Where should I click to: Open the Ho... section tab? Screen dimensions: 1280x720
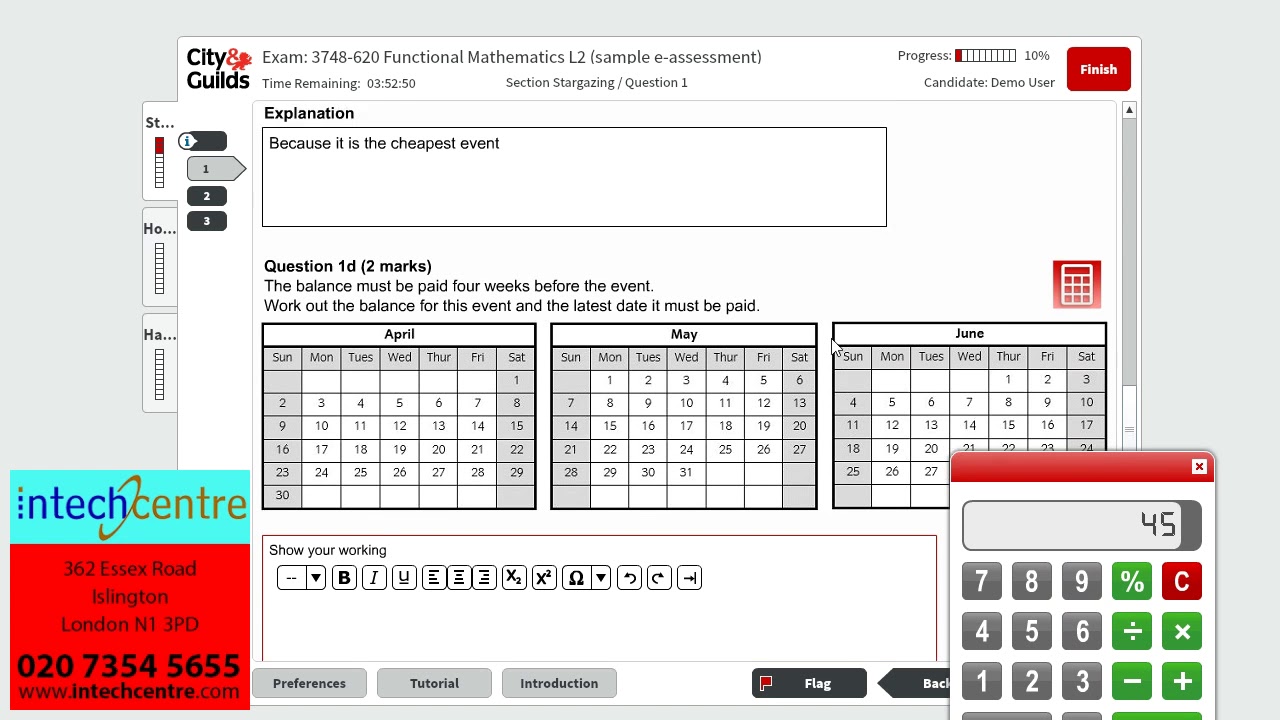[x=160, y=256]
